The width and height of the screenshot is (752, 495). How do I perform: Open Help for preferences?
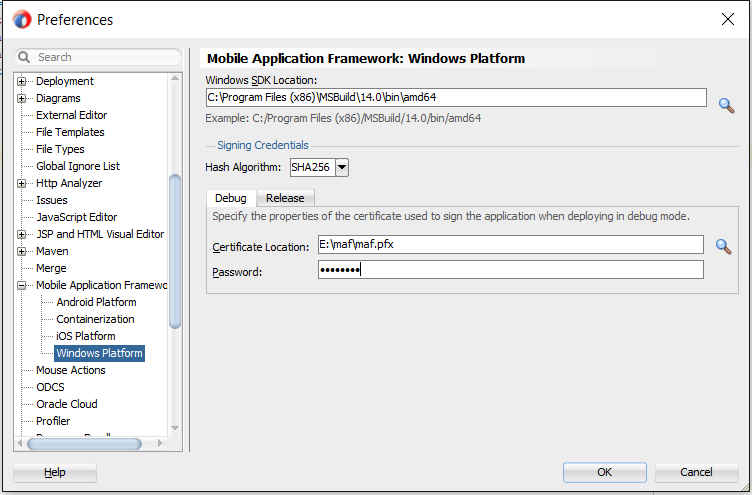pos(55,472)
